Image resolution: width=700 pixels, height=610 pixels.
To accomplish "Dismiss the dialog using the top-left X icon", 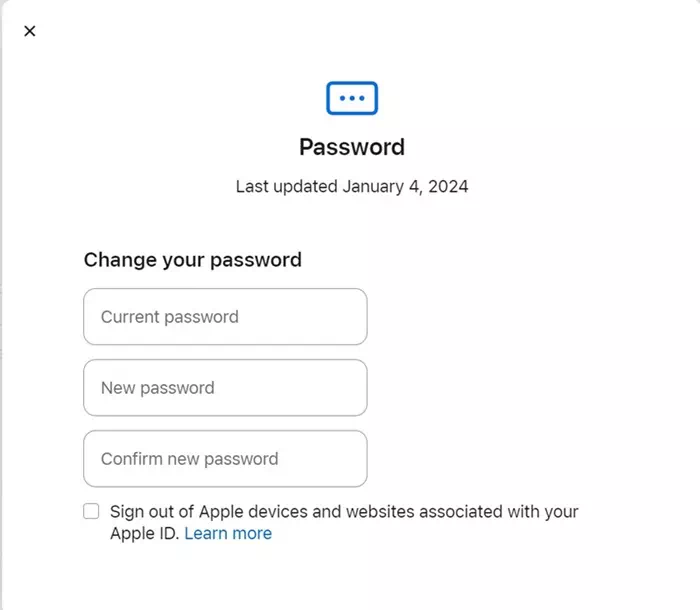I will (30, 31).
